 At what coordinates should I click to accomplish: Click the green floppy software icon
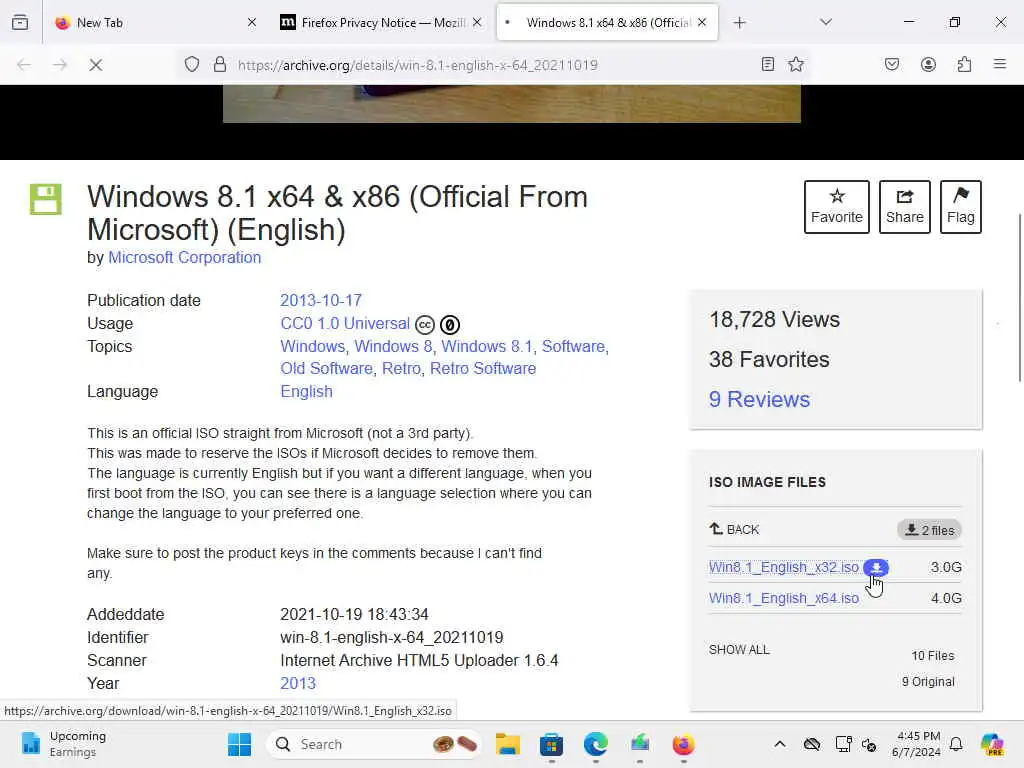pyautogui.click(x=46, y=199)
